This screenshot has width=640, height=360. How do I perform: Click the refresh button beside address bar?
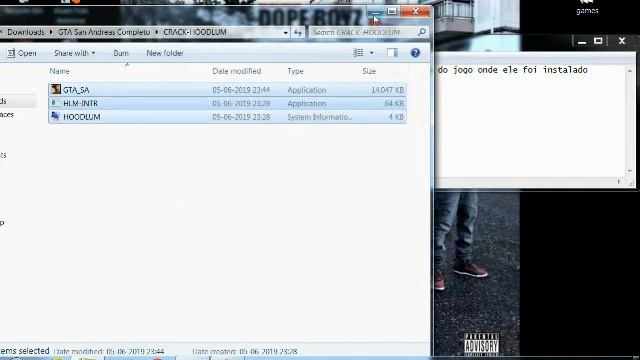(298, 32)
